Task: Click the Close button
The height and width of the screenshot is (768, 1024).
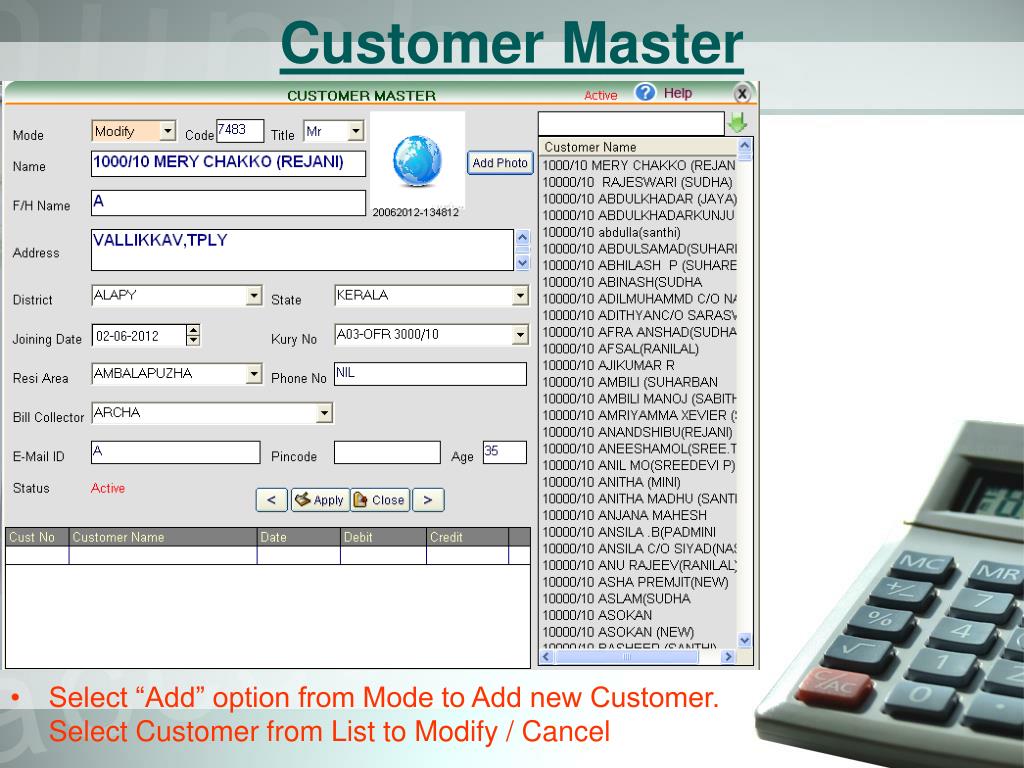Action: [x=380, y=500]
